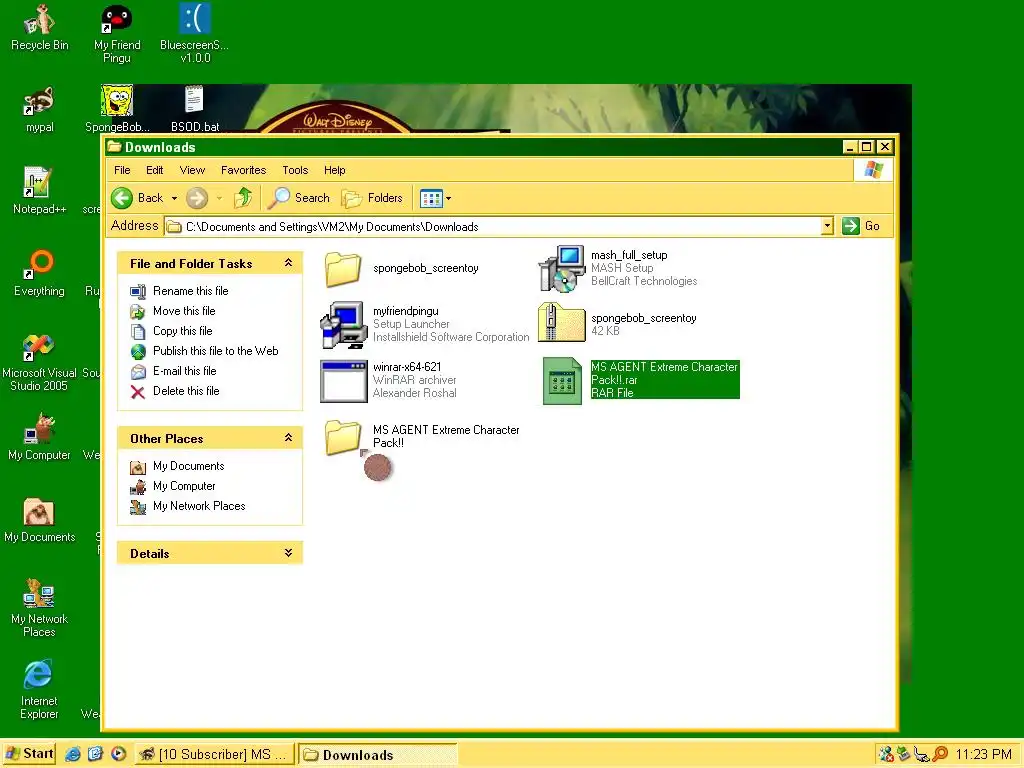Select the Everything search shortcut
Screen dimensions: 1024x768
39,273
